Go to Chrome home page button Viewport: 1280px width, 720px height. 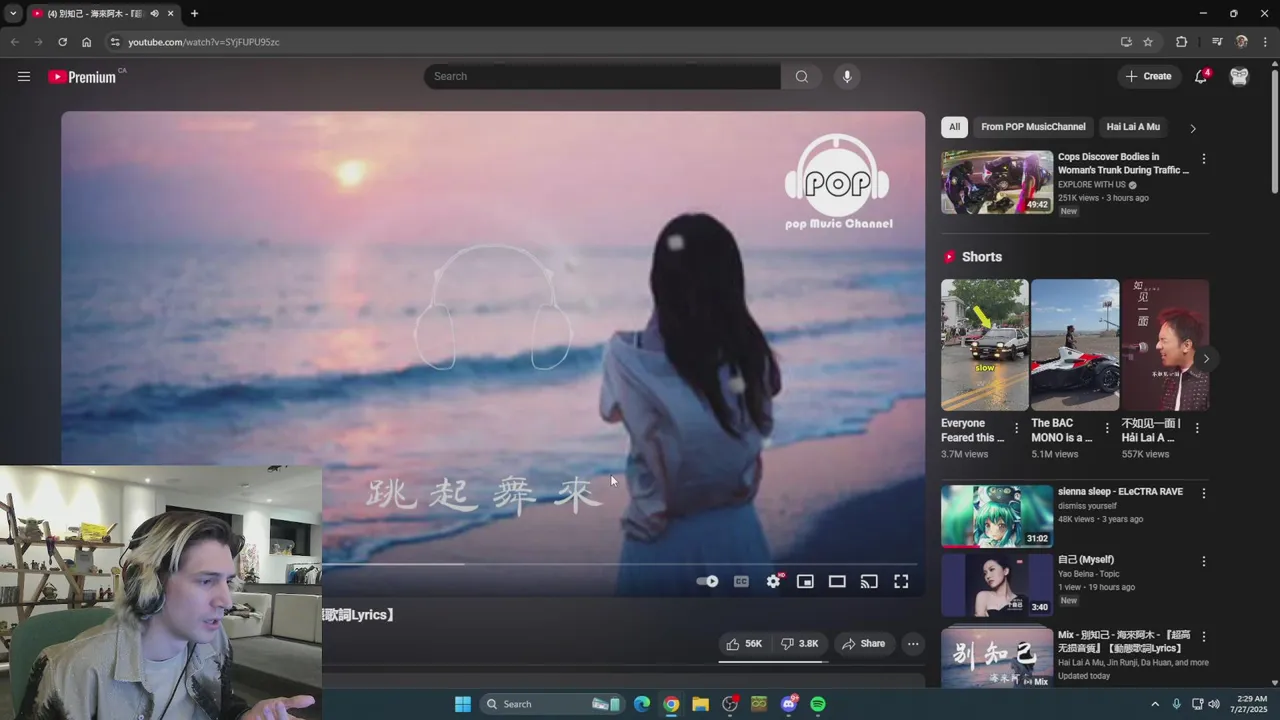tap(87, 42)
